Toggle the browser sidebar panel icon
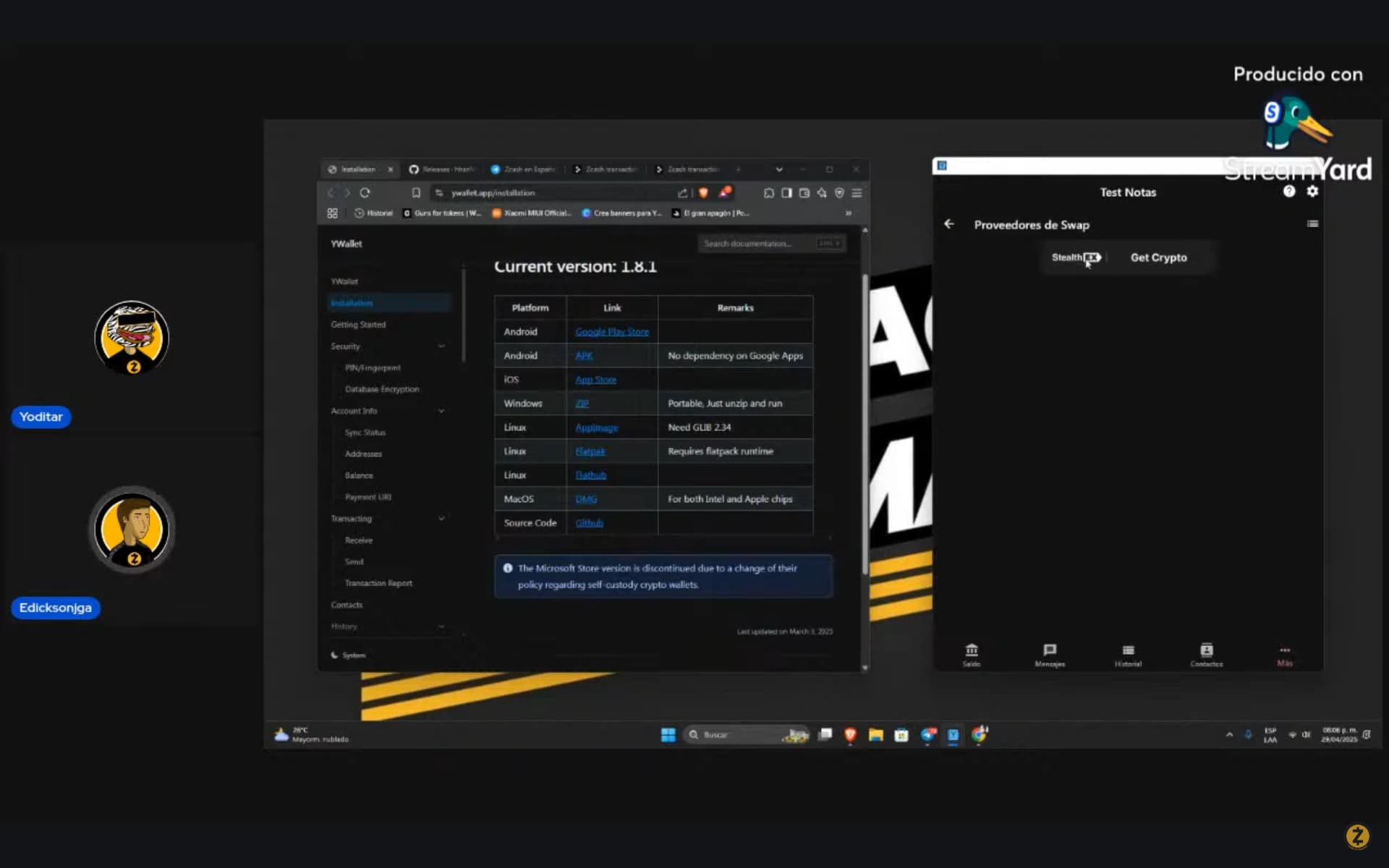The width and height of the screenshot is (1389, 868). (x=786, y=193)
